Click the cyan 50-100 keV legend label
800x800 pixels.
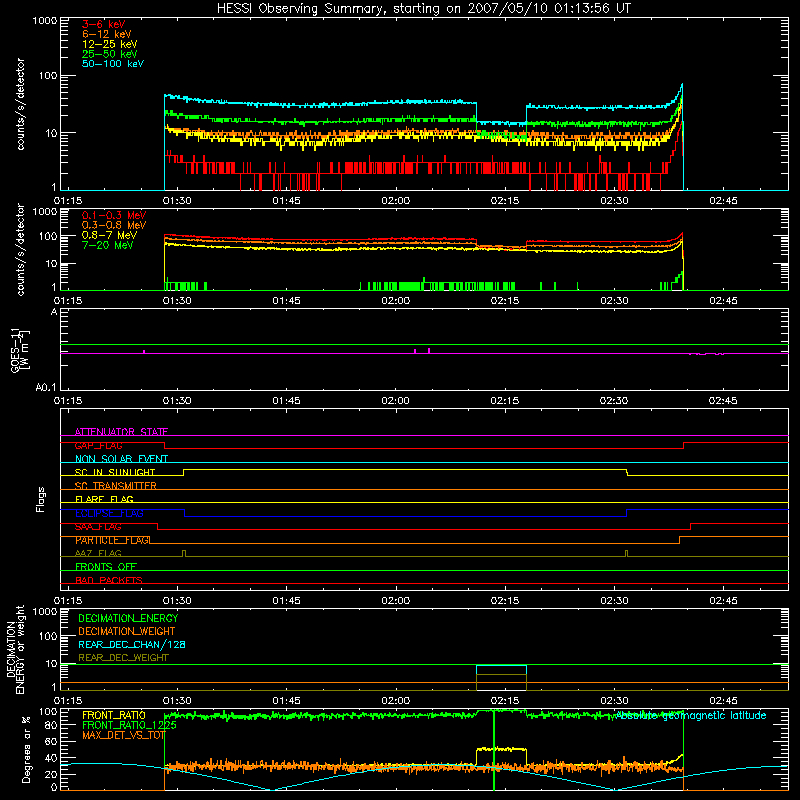point(113,64)
